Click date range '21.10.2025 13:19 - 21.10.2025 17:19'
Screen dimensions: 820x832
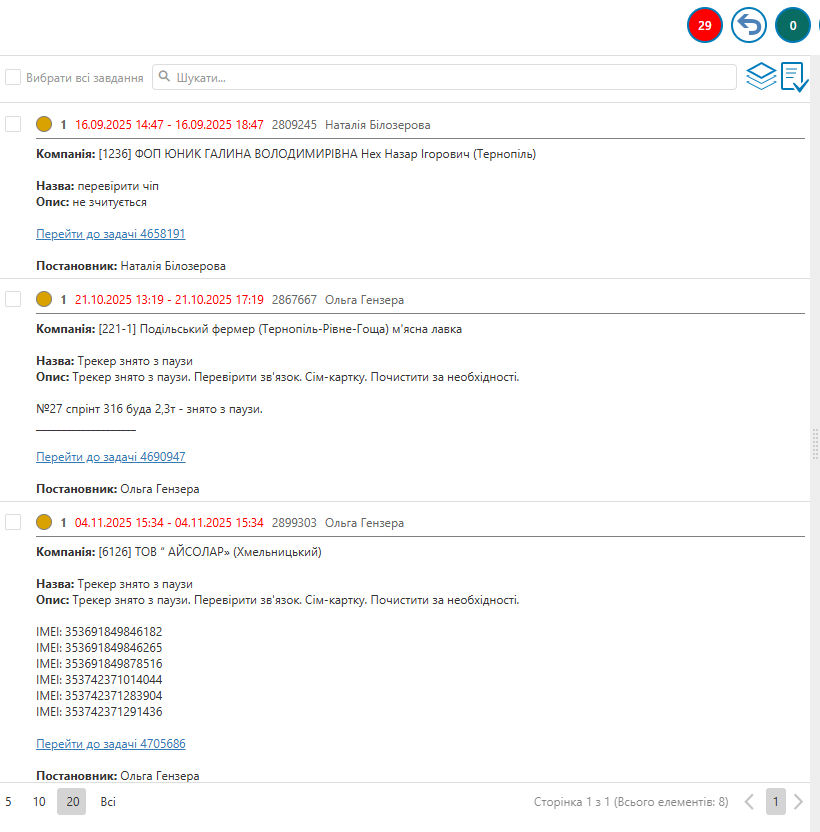point(169,300)
